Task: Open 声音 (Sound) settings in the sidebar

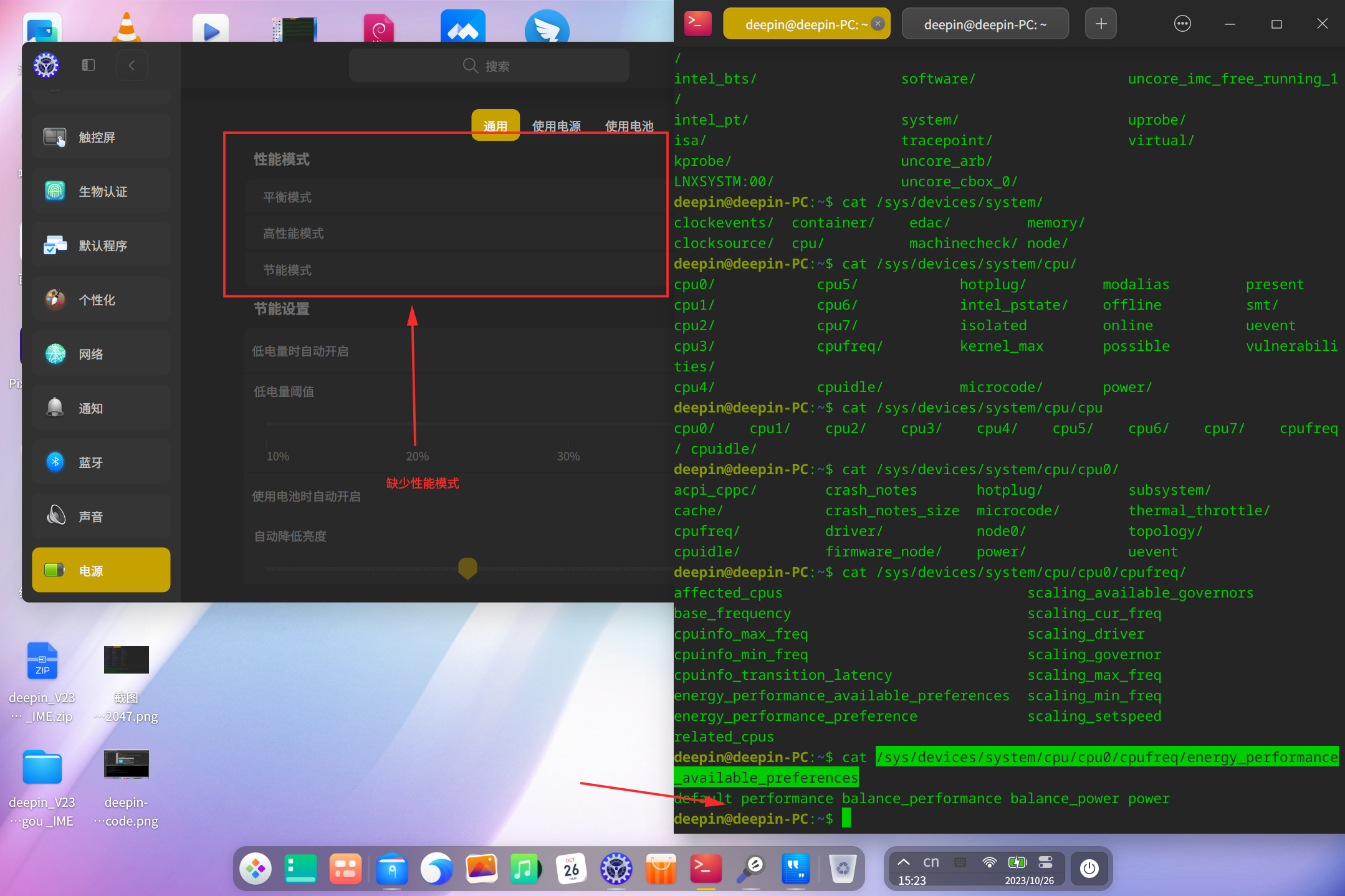Action: point(101,515)
